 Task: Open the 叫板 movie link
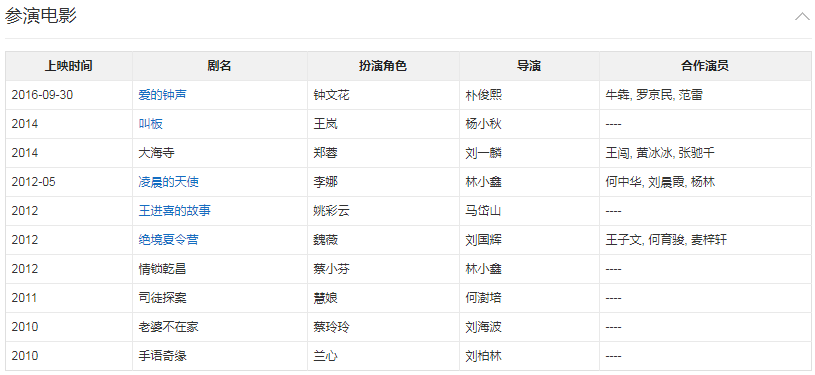tap(150, 124)
